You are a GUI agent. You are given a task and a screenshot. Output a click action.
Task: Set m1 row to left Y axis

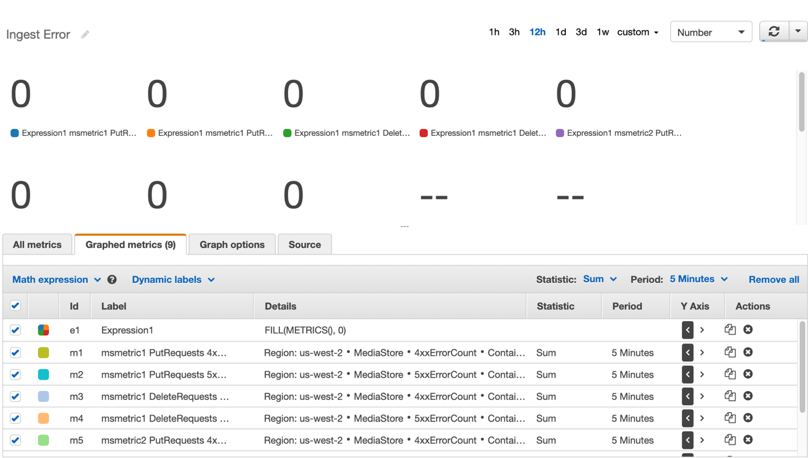[687, 352]
